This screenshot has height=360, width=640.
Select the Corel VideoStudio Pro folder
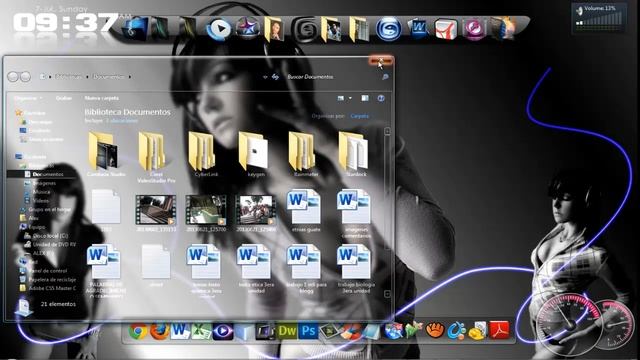[x=156, y=157]
